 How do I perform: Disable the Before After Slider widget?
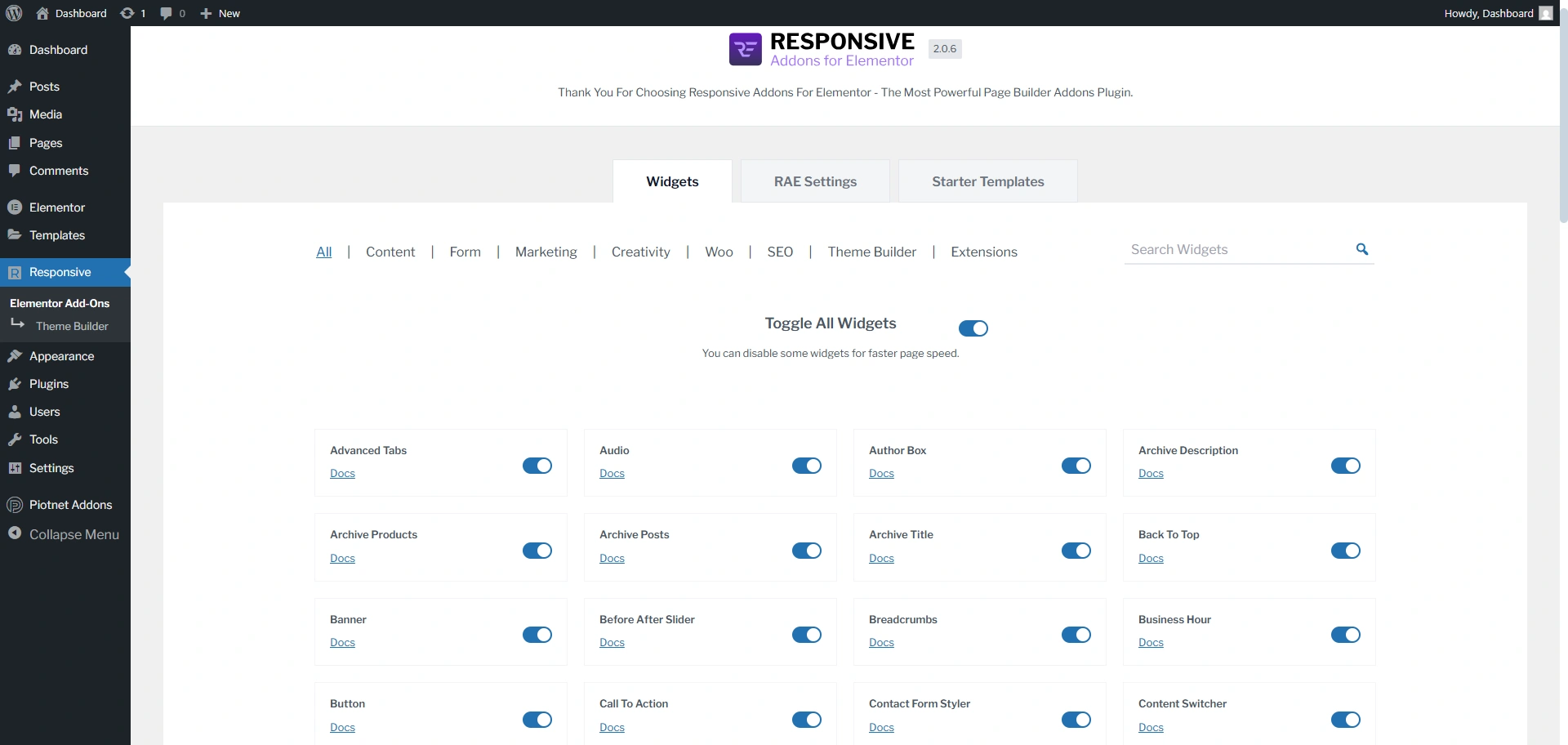807,635
